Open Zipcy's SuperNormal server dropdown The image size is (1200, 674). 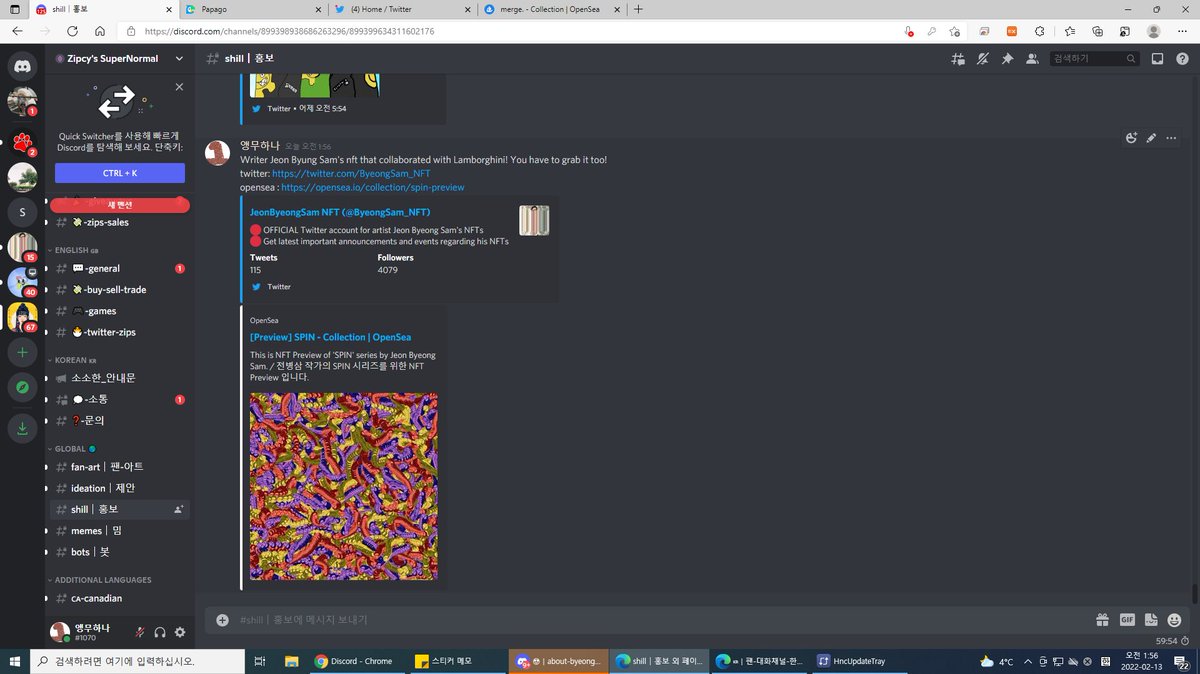coord(120,59)
